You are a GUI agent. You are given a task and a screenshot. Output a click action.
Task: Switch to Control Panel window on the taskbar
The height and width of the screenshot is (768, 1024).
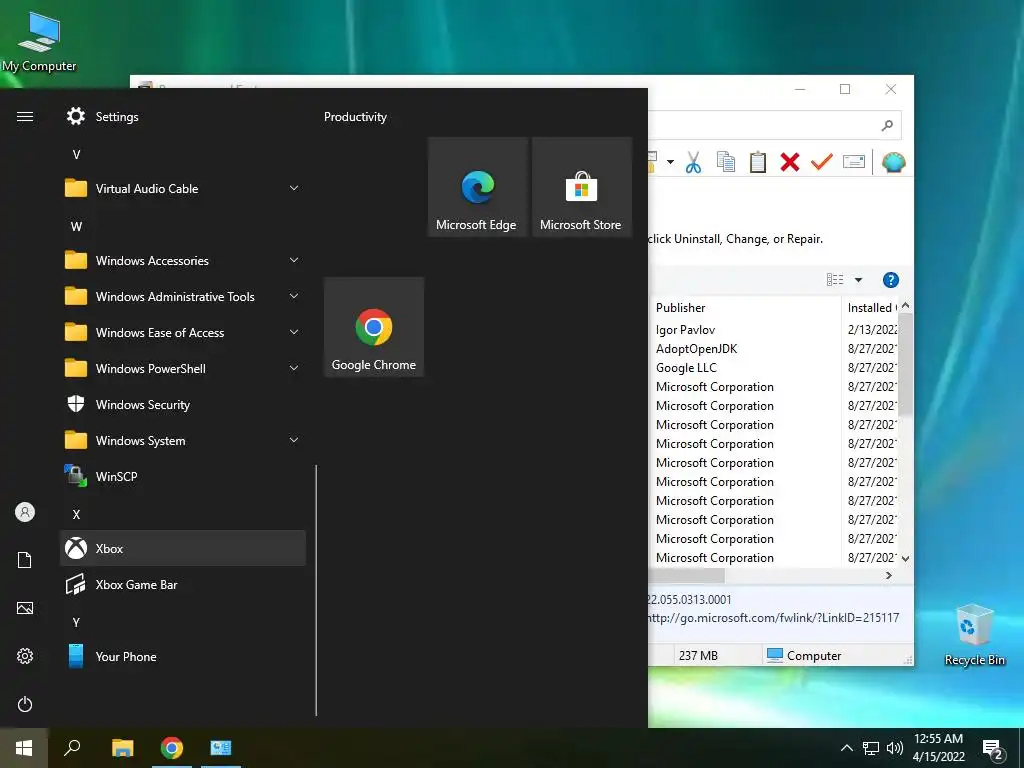click(221, 748)
